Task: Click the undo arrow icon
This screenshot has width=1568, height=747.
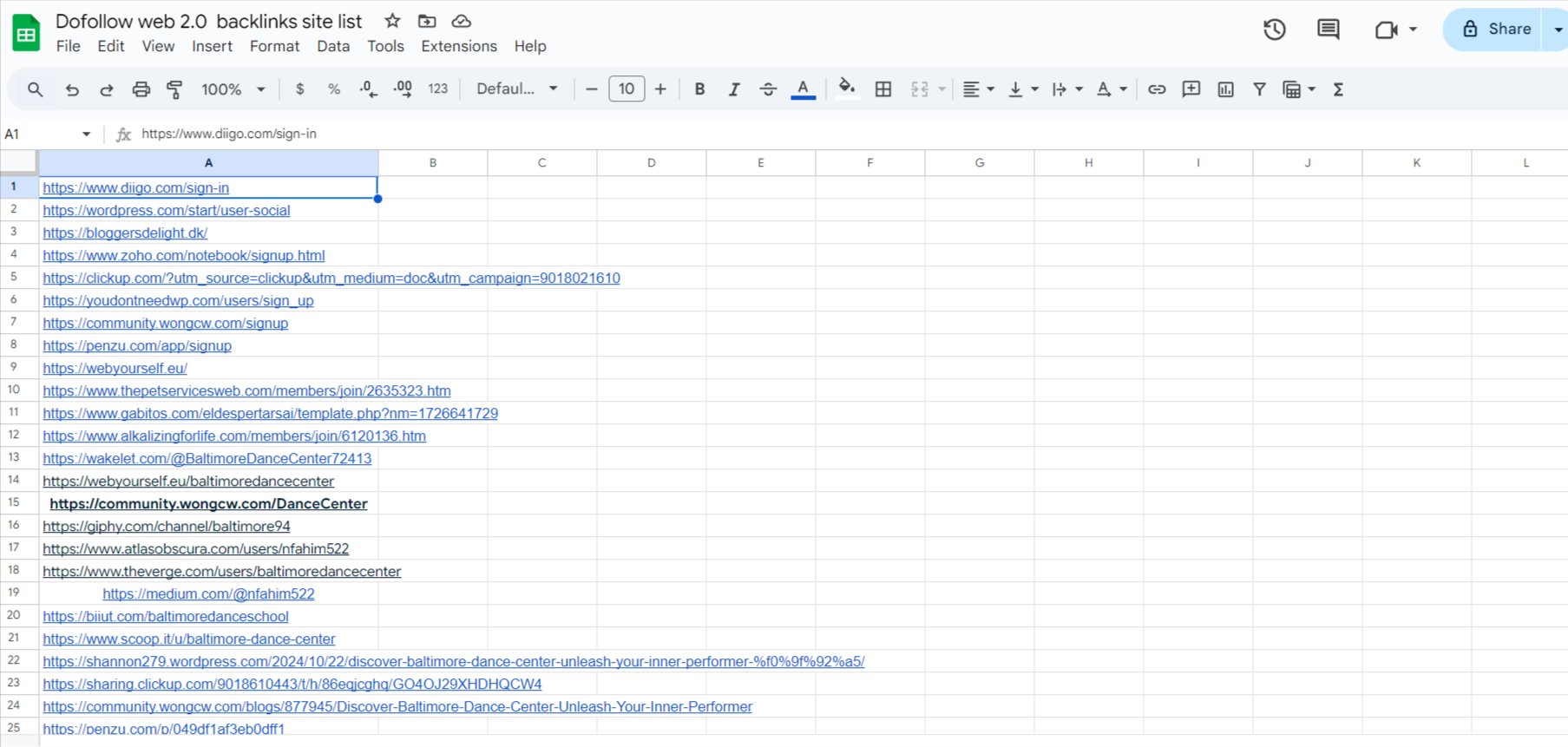Action: pos(72,89)
